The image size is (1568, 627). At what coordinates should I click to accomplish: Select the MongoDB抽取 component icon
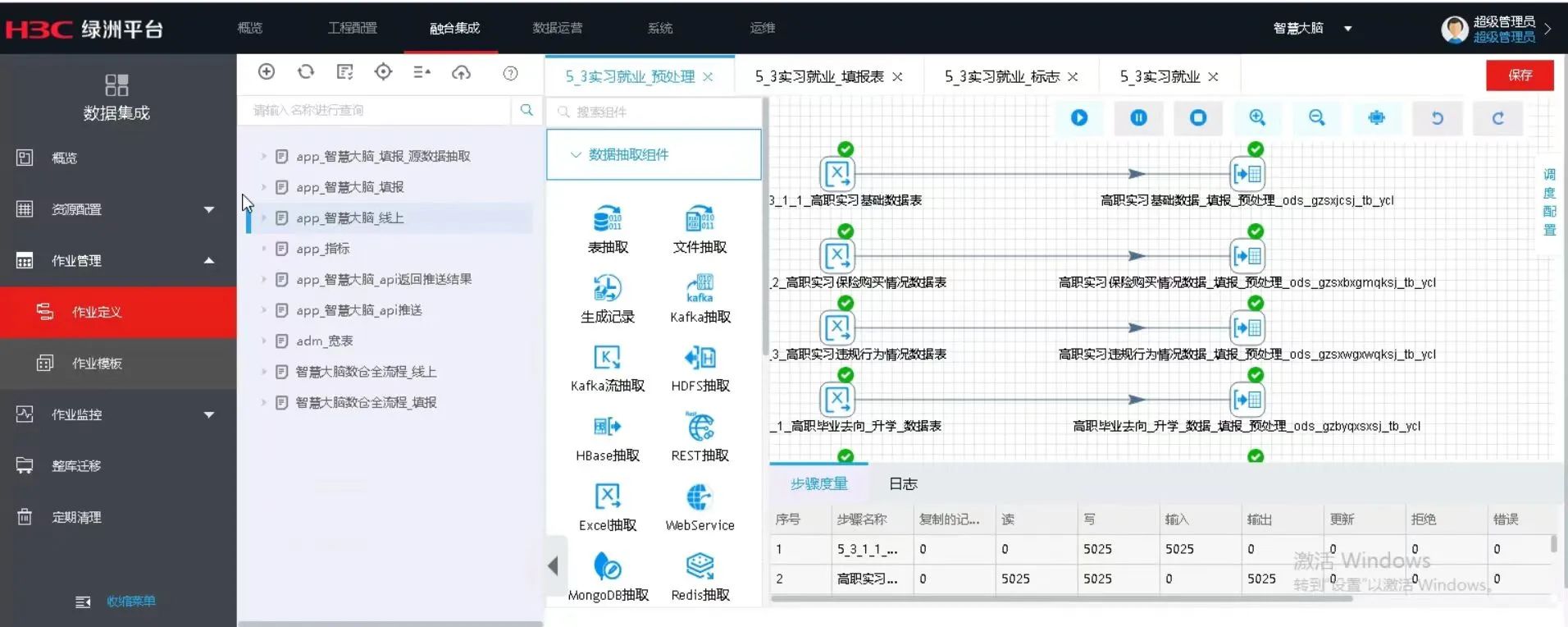point(608,566)
